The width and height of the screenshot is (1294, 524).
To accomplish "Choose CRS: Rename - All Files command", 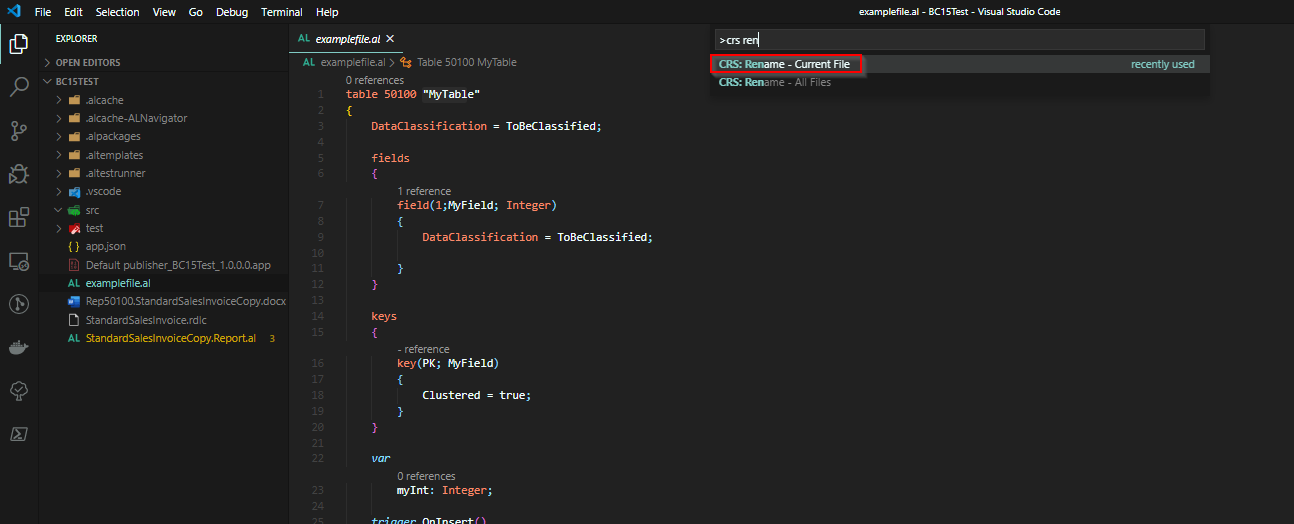I will click(774, 82).
